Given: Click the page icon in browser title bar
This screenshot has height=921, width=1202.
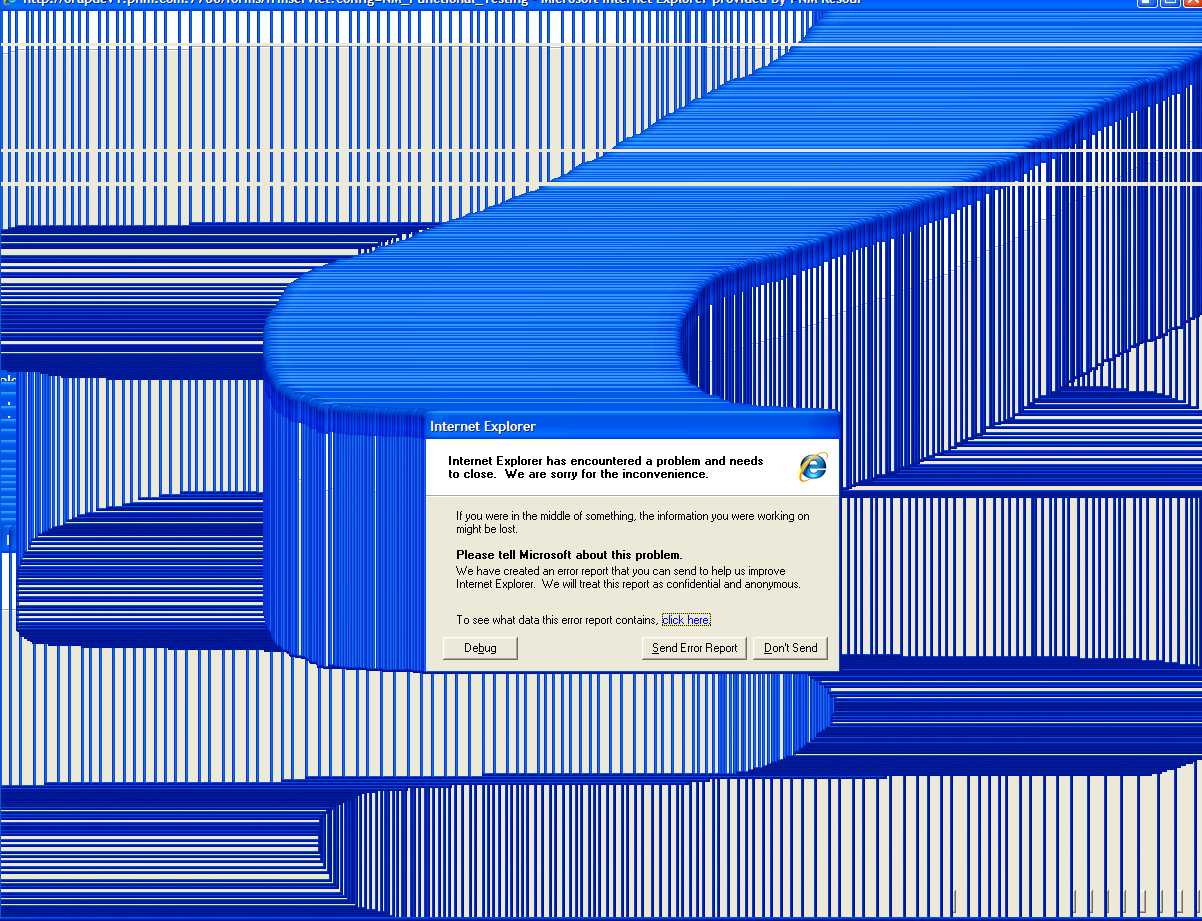Looking at the screenshot, I should [x=8, y=2].
